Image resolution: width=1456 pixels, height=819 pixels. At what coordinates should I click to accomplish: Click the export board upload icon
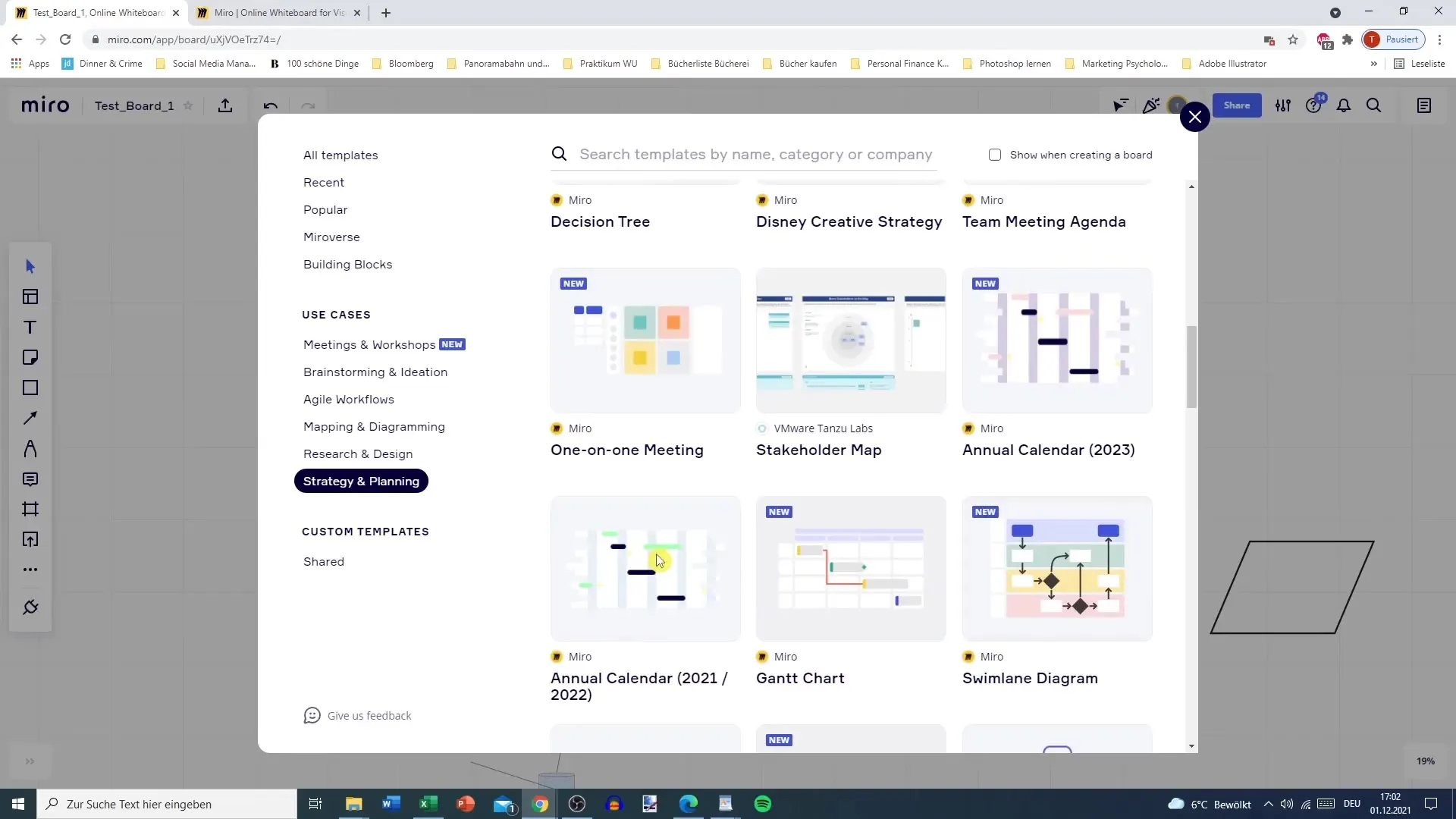[225, 105]
